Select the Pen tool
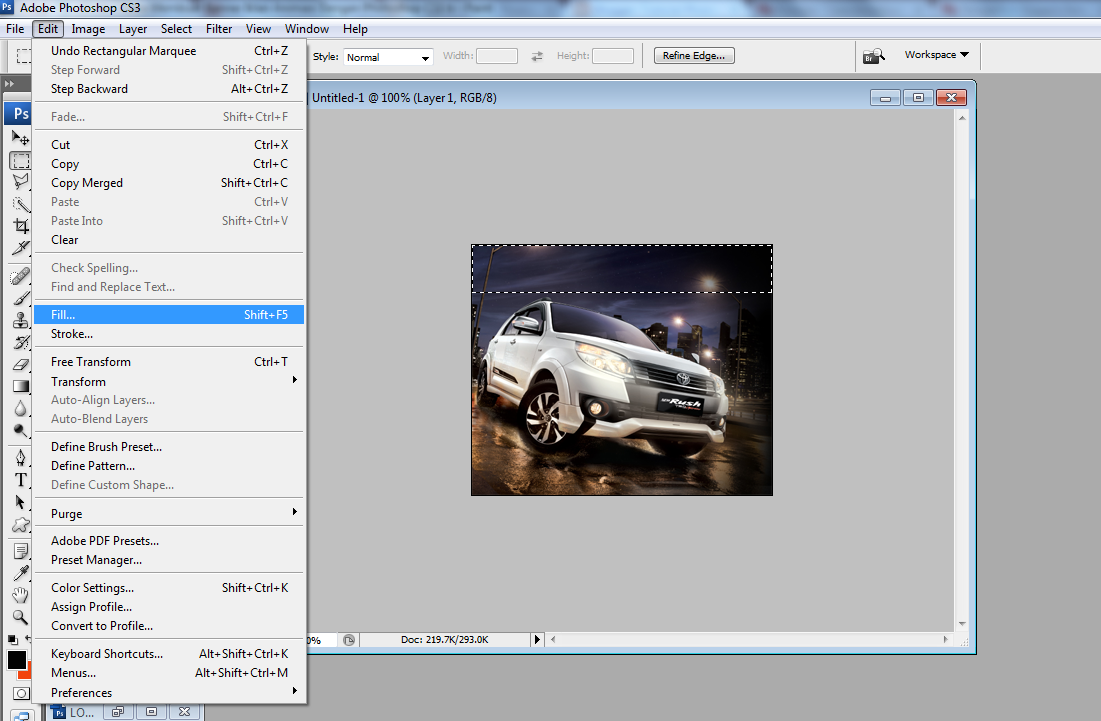 (x=20, y=458)
